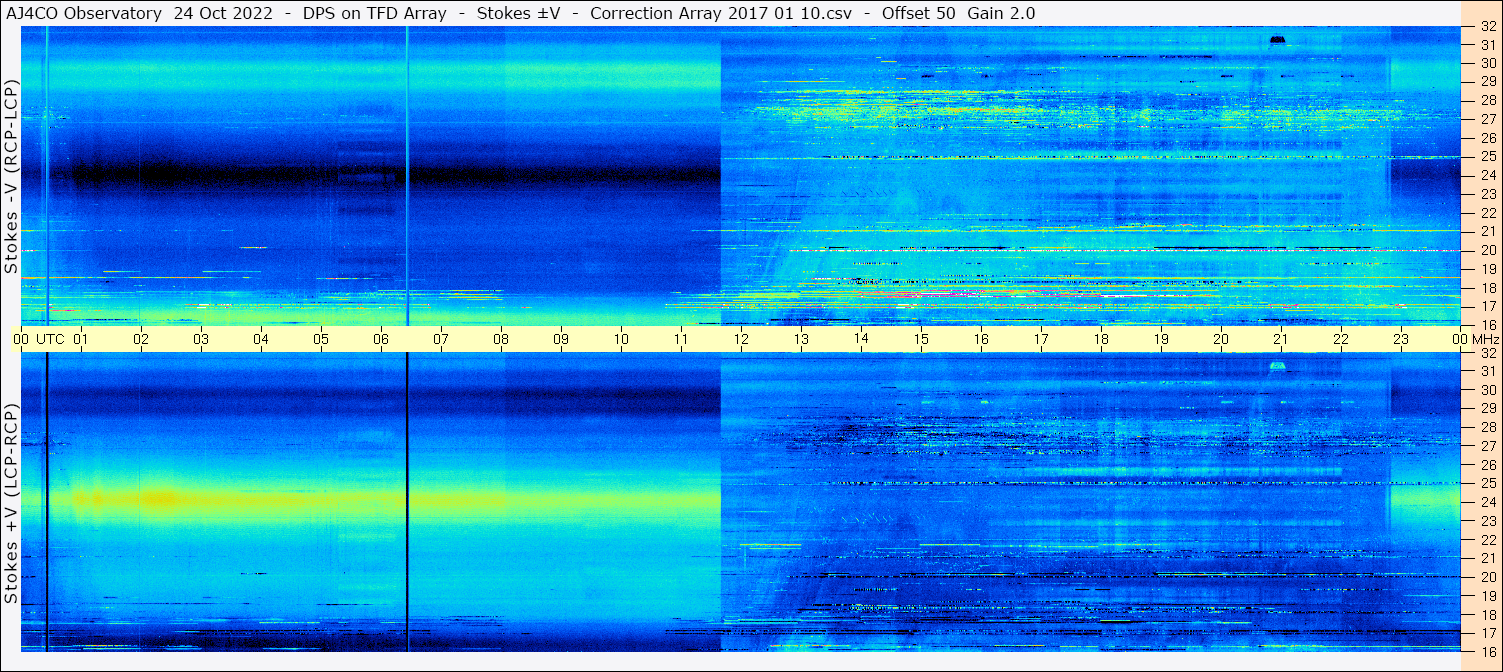Select the 17 hour tick label

point(1041,339)
